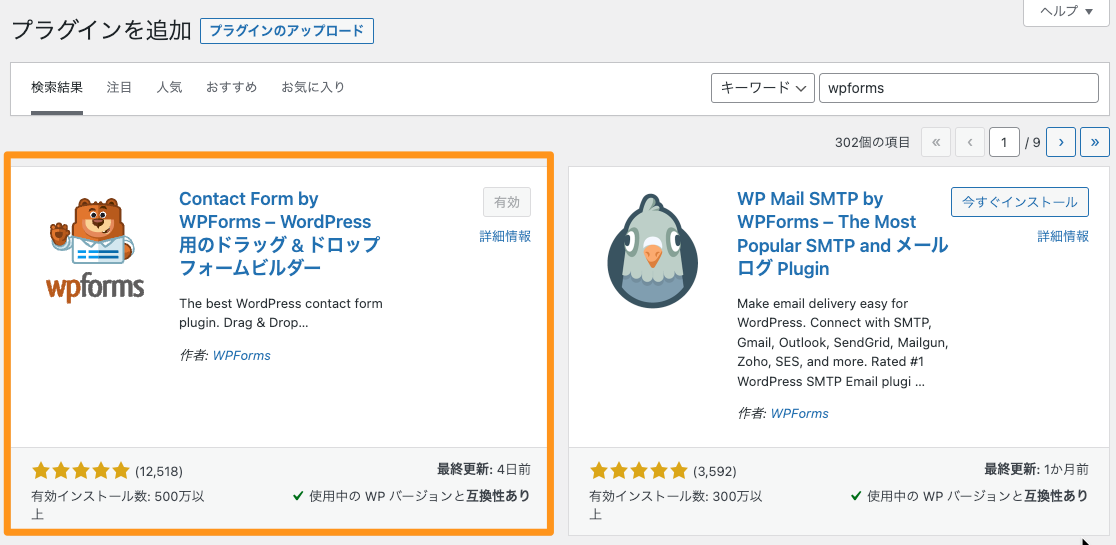This screenshot has height=545, width=1116.
Task: Switch to the 検索結果 tab
Action: (57, 88)
